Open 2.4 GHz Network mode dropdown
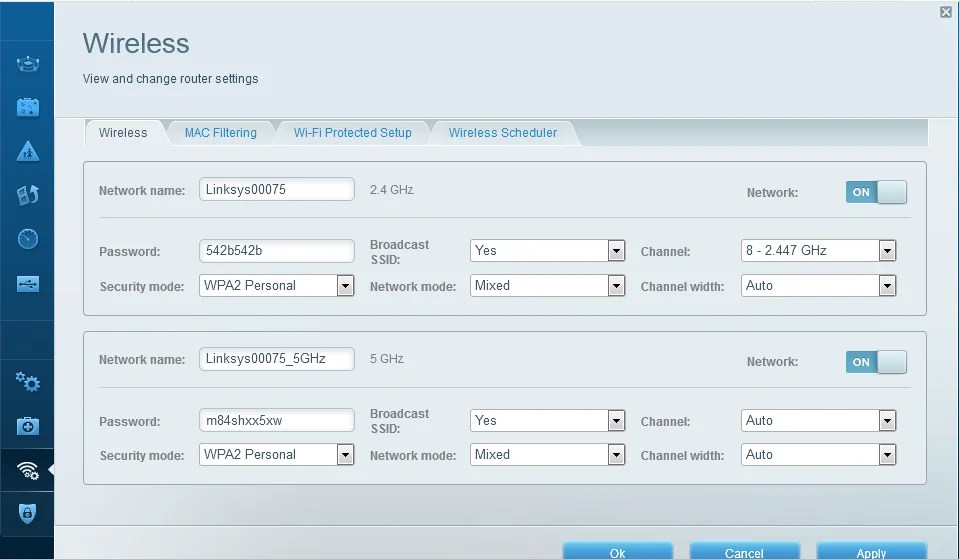 [x=547, y=286]
